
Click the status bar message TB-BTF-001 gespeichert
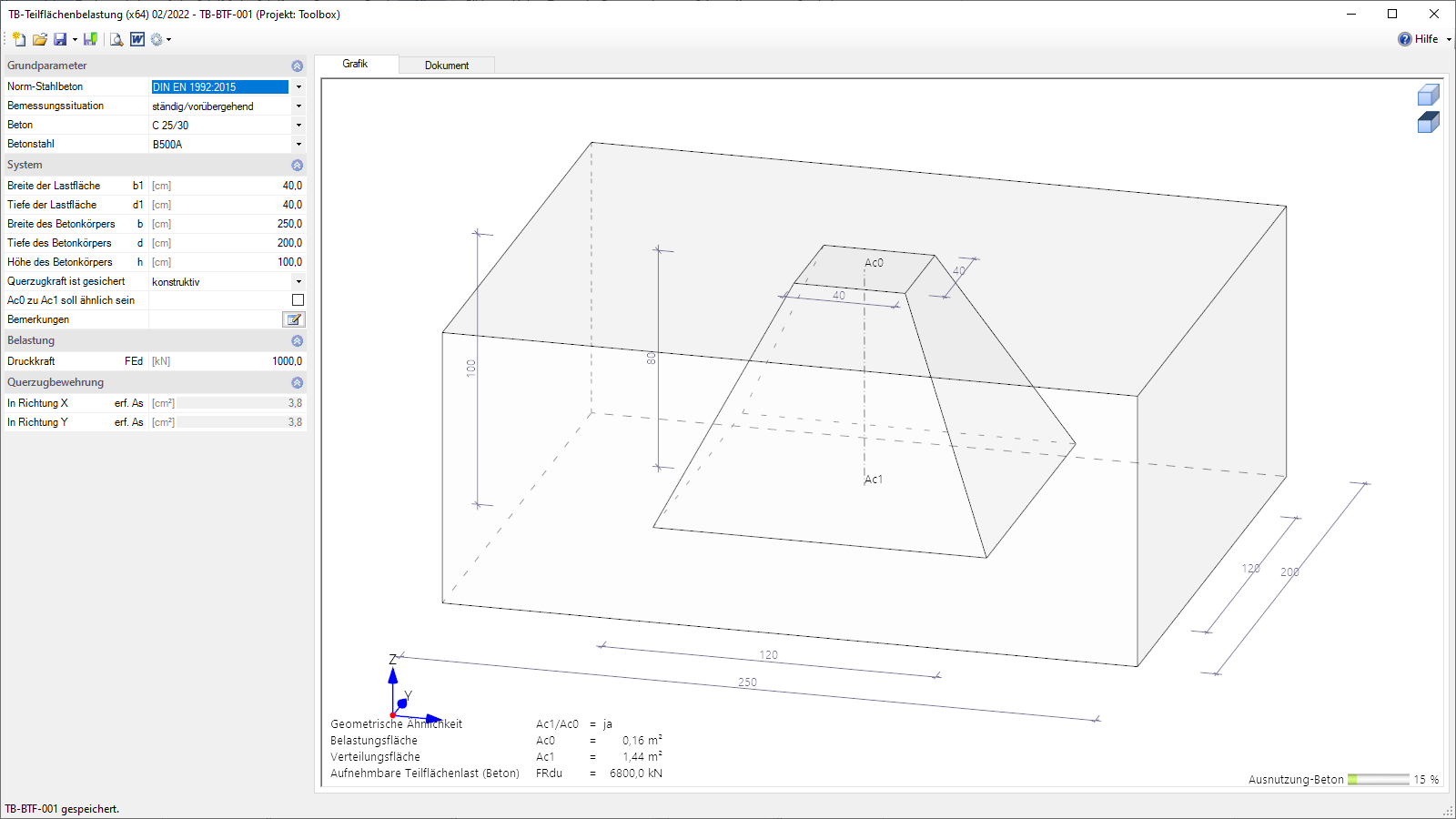[x=62, y=809]
